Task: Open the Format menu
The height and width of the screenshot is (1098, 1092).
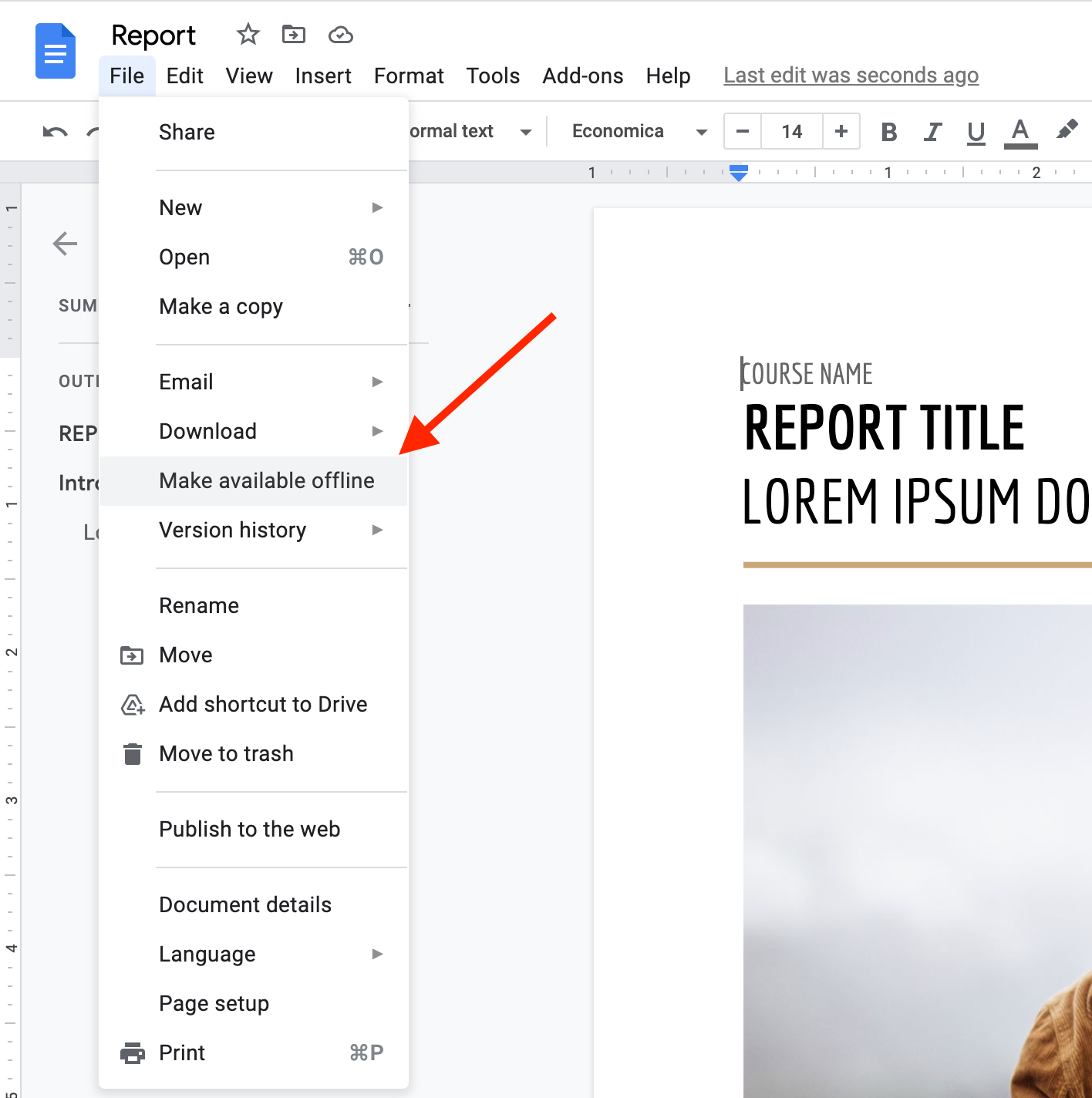Action: tap(409, 76)
